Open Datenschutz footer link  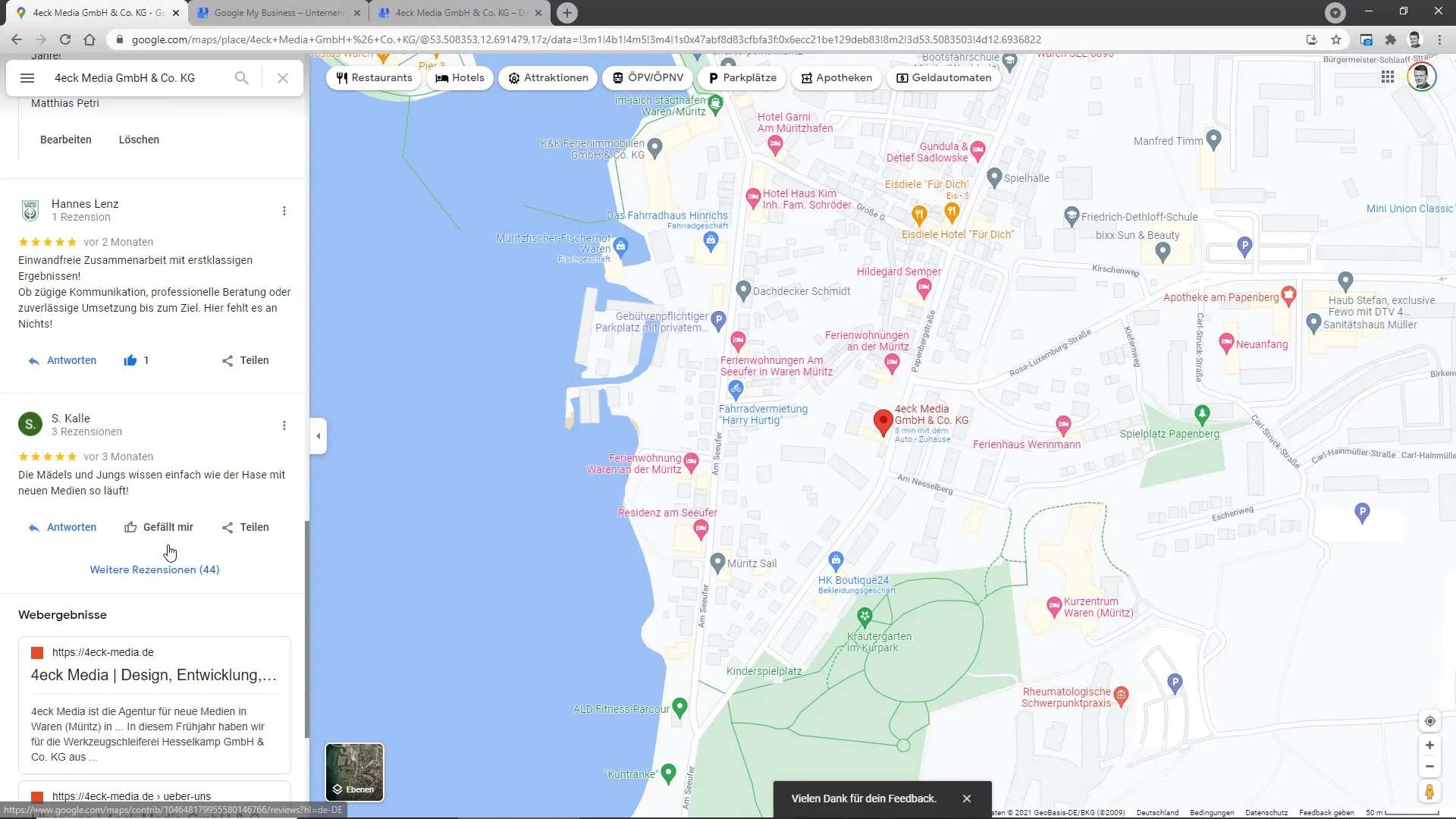click(x=1266, y=812)
